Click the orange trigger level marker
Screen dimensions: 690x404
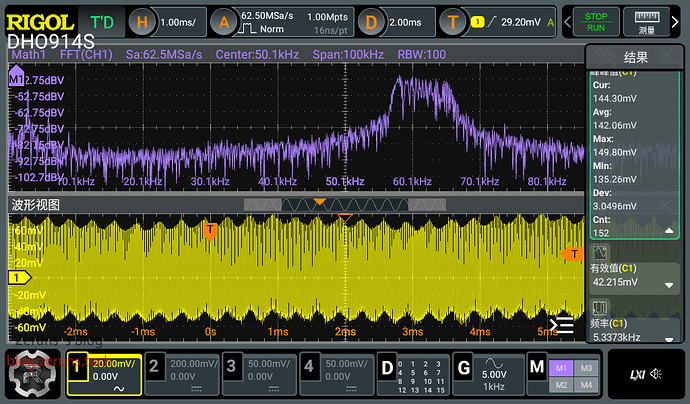point(574,254)
